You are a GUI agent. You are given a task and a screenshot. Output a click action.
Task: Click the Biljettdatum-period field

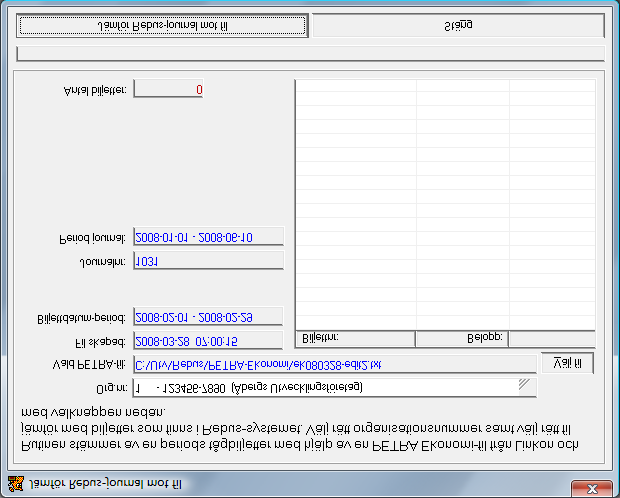[208, 317]
